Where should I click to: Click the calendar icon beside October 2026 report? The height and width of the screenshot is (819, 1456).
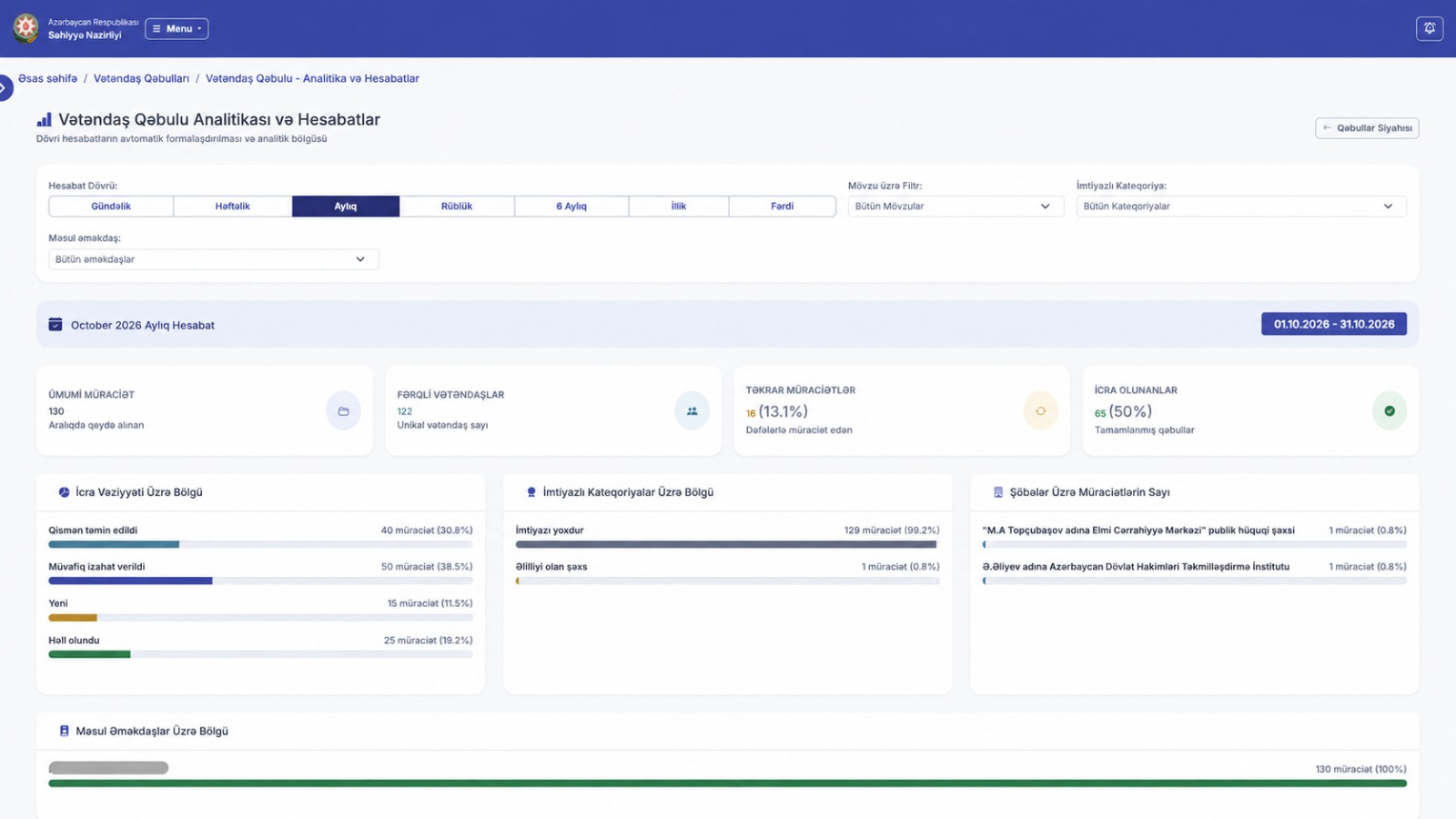56,324
